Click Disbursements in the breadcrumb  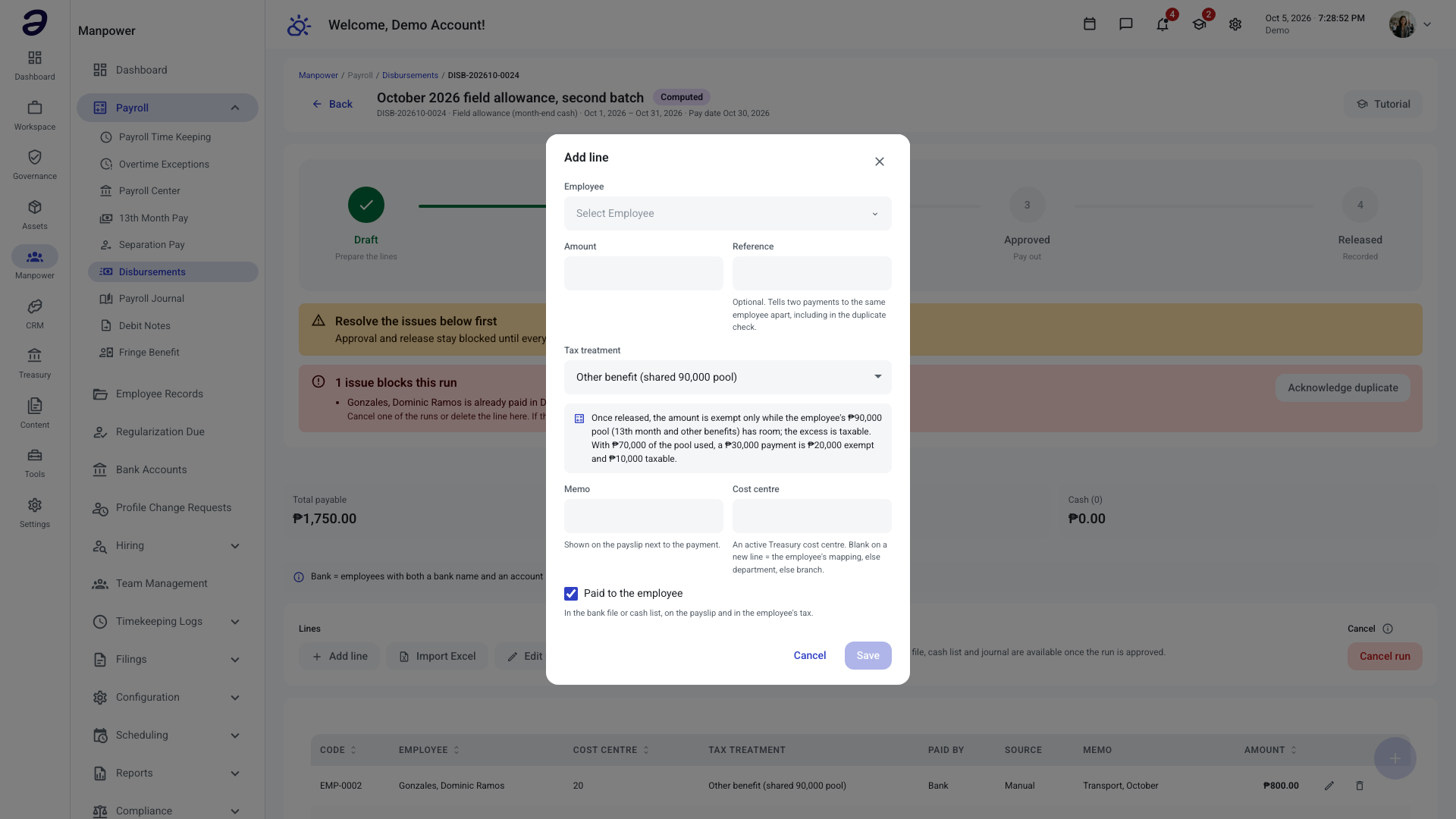point(410,75)
